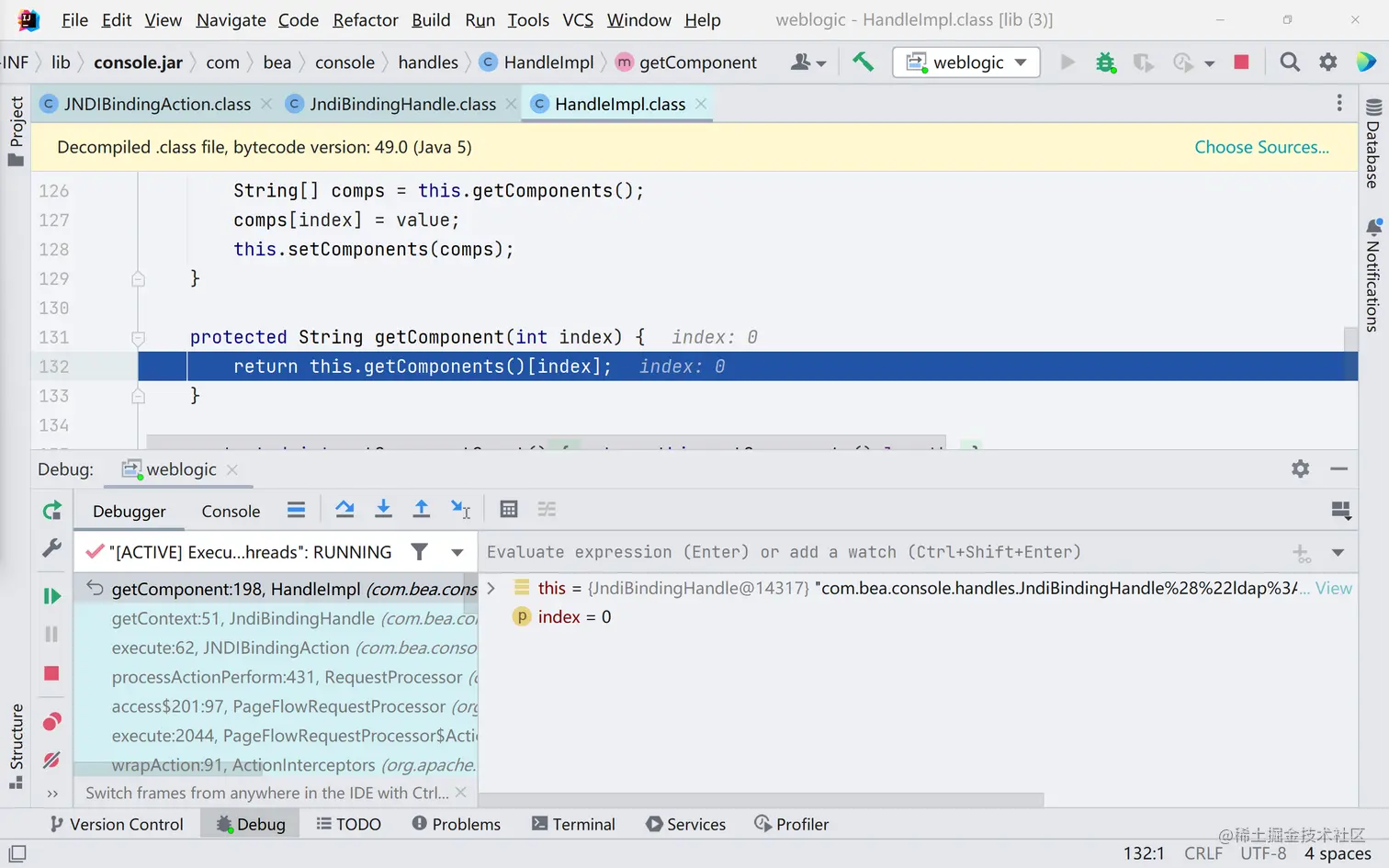
Task: Click HandleImpl in the navigation breadcrumb
Action: tap(548, 62)
